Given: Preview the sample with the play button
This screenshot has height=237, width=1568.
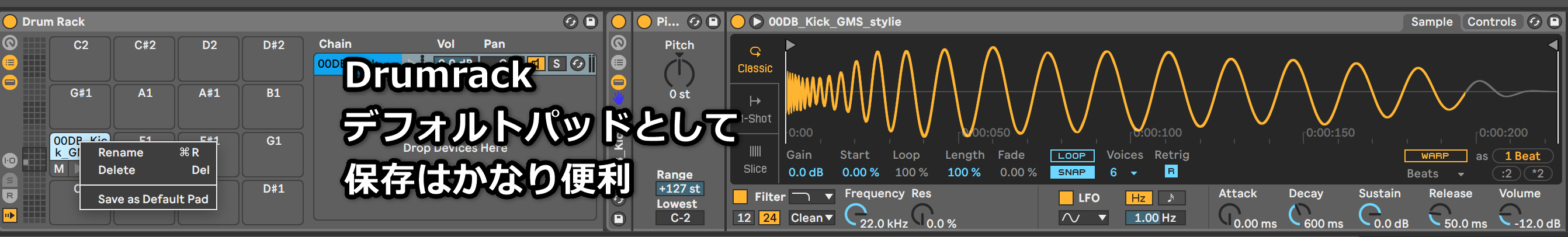Looking at the screenshot, I should [x=756, y=22].
